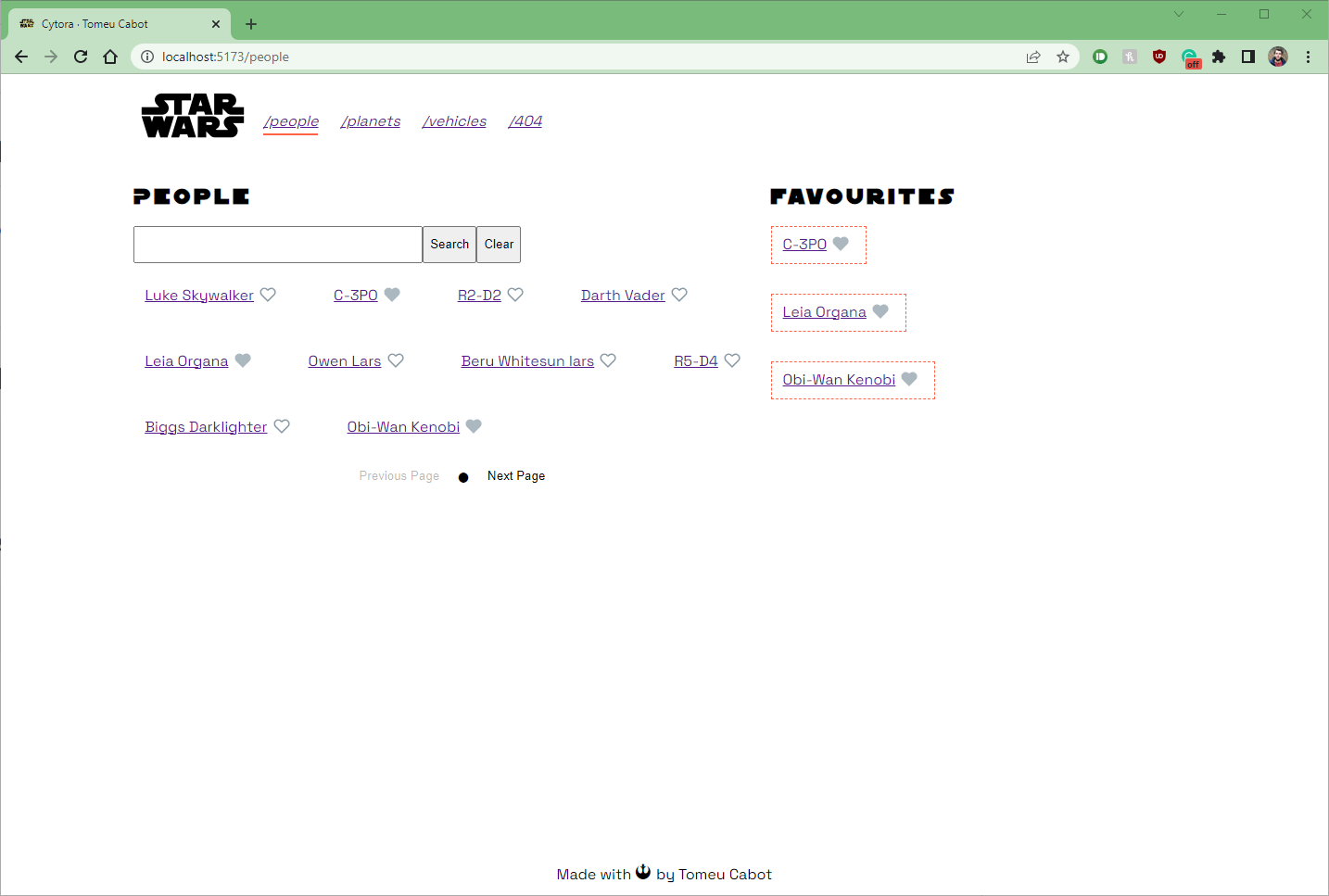This screenshot has height=896, width=1329.
Task: Open the browser home page
Action: point(110,57)
